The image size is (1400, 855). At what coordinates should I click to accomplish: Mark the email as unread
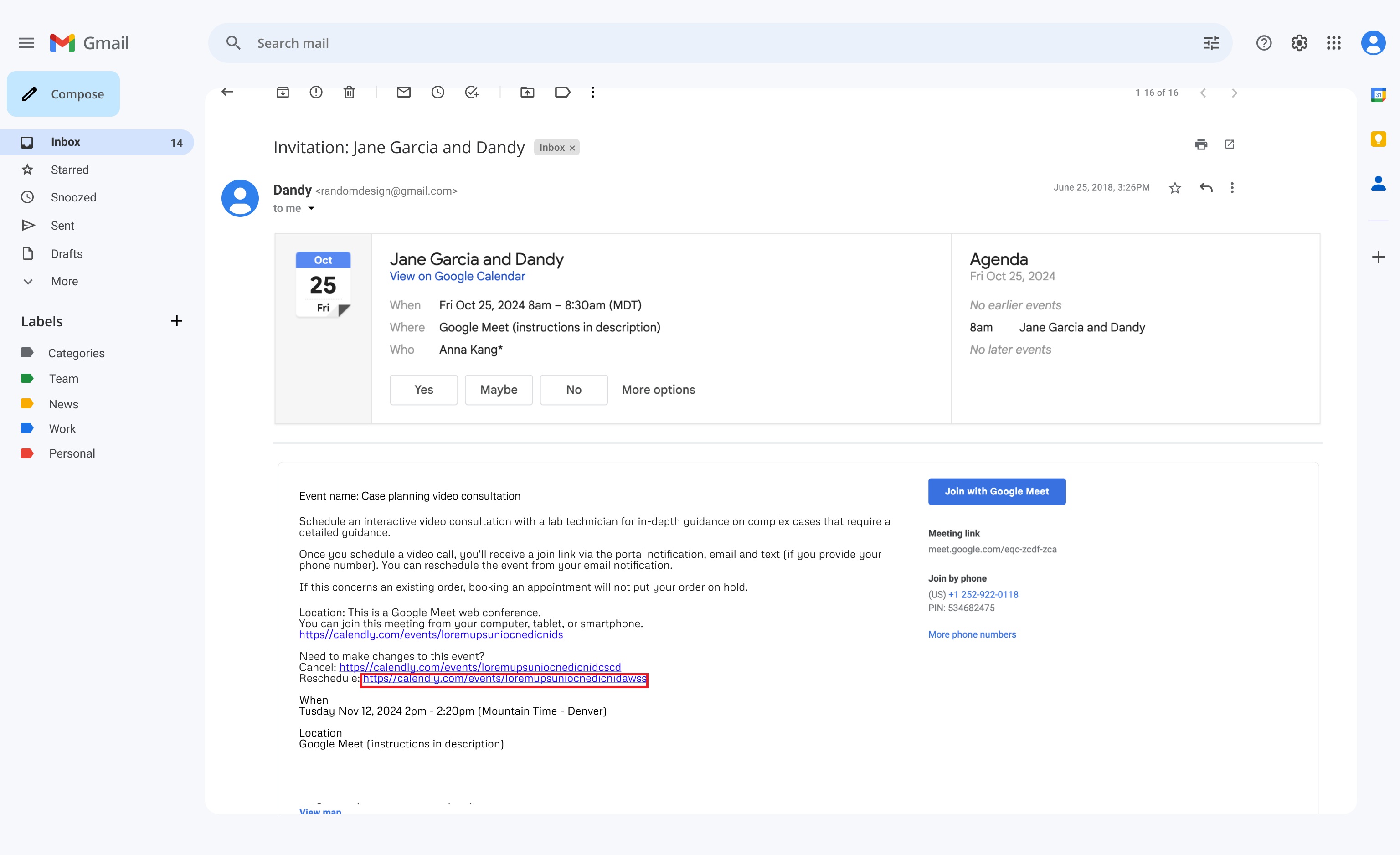coord(403,92)
